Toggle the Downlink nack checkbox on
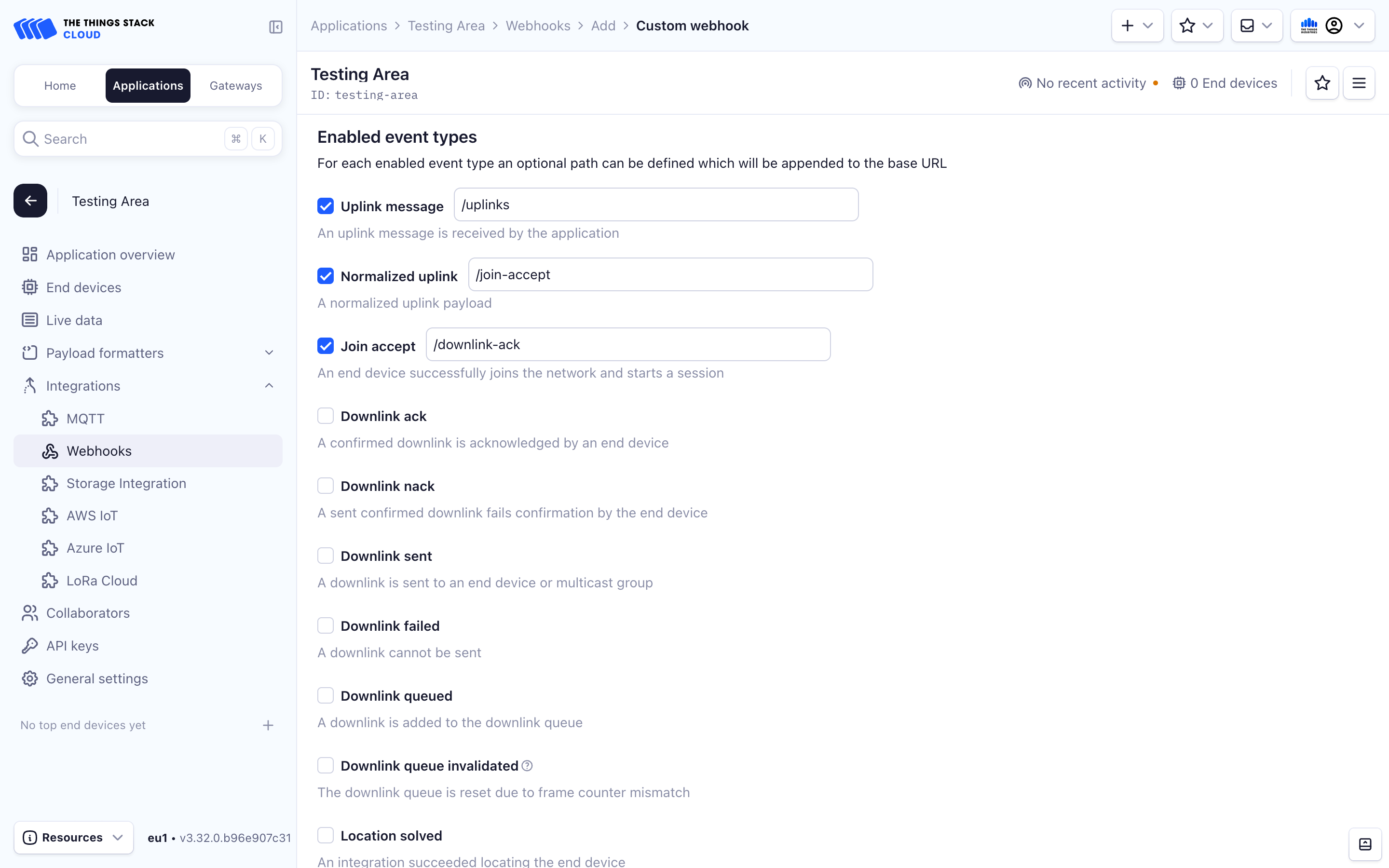 (x=326, y=486)
